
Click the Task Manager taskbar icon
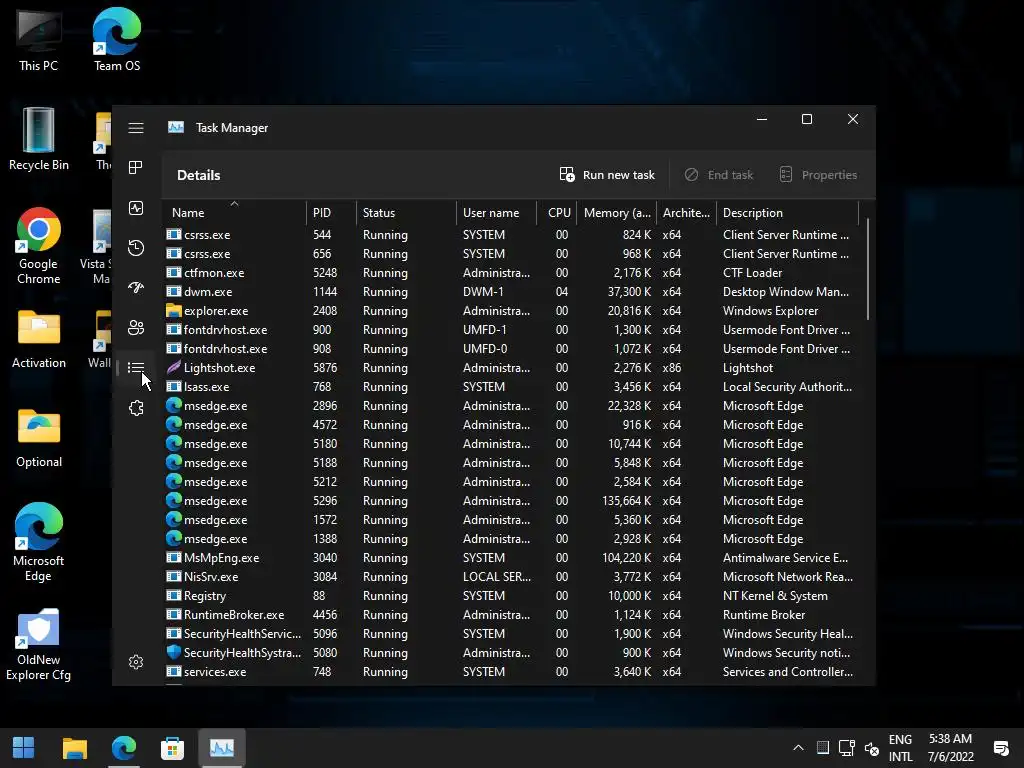[222, 748]
